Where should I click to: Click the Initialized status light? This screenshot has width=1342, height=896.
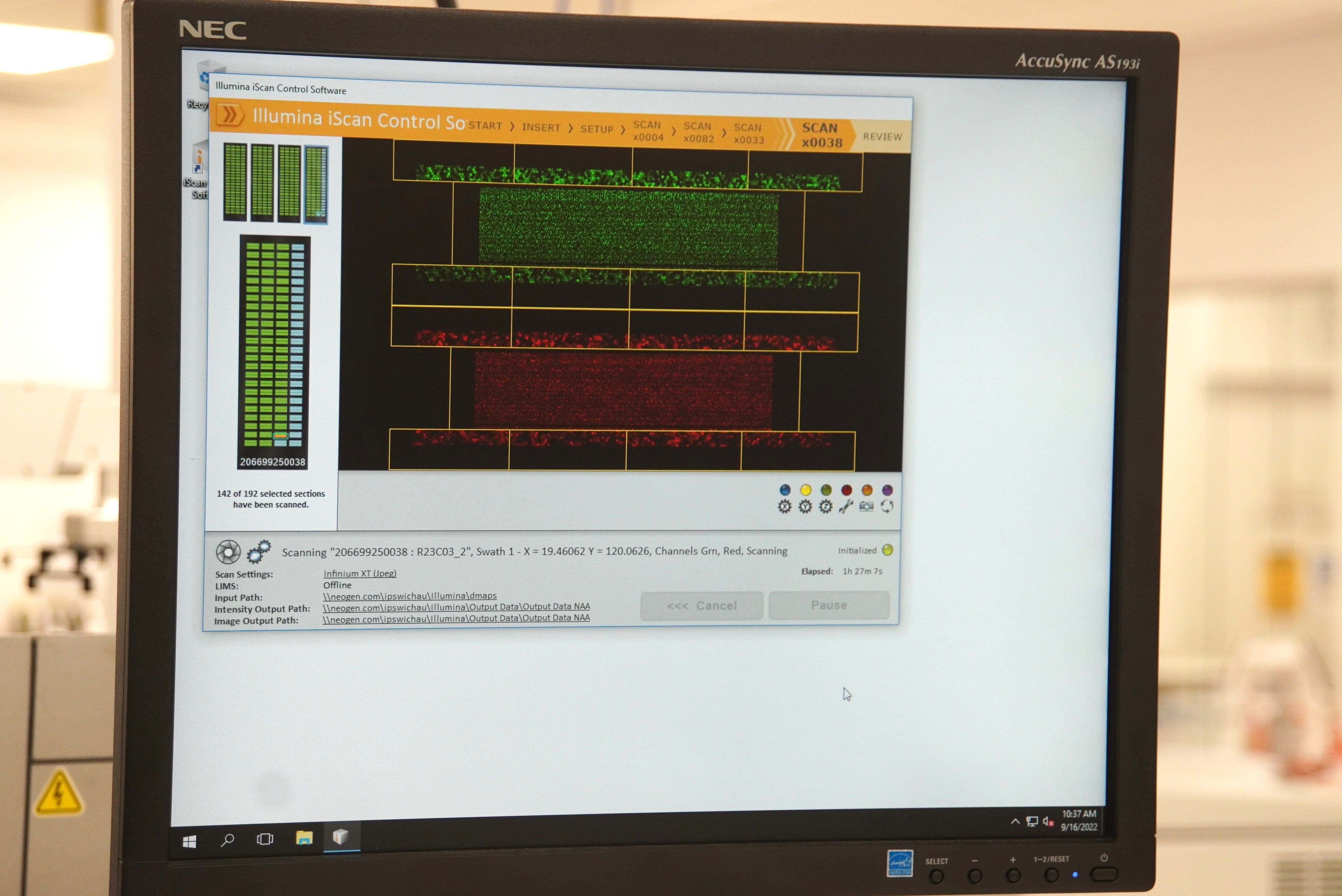[x=887, y=550]
